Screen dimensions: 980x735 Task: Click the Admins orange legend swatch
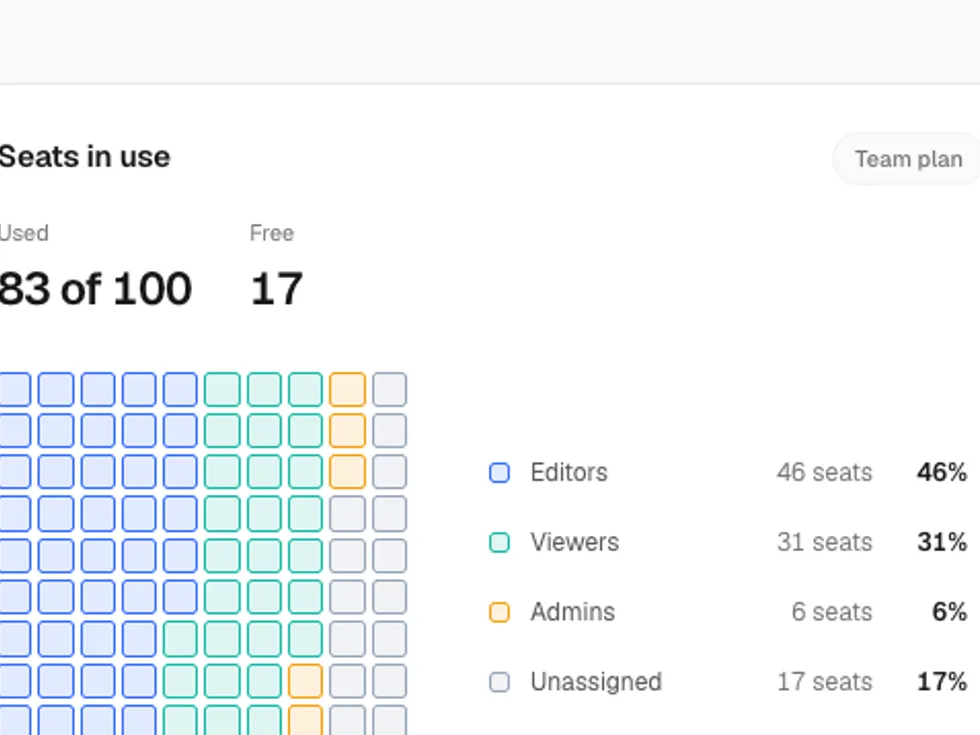(x=499, y=612)
